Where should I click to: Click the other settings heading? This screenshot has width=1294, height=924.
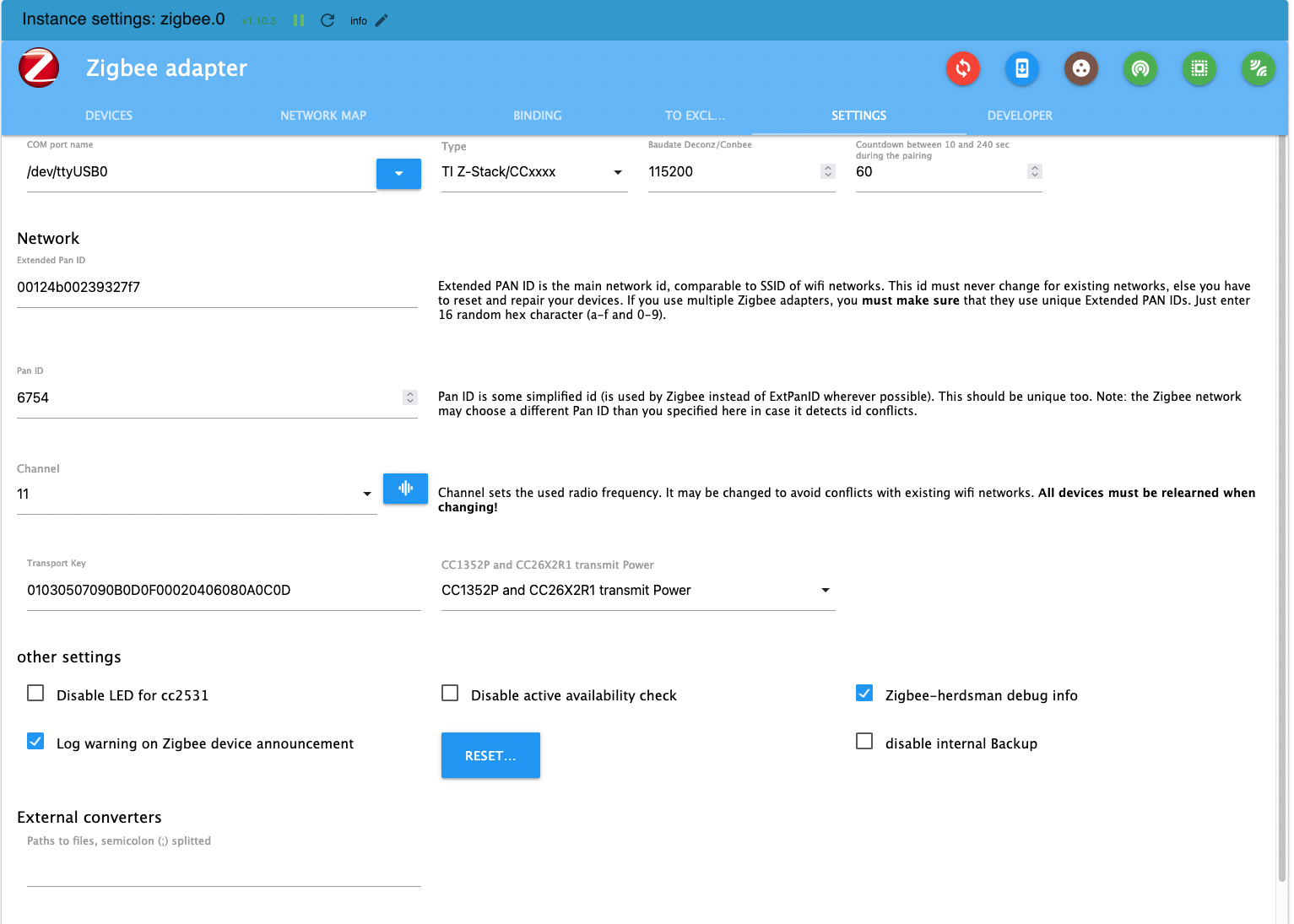(69, 657)
